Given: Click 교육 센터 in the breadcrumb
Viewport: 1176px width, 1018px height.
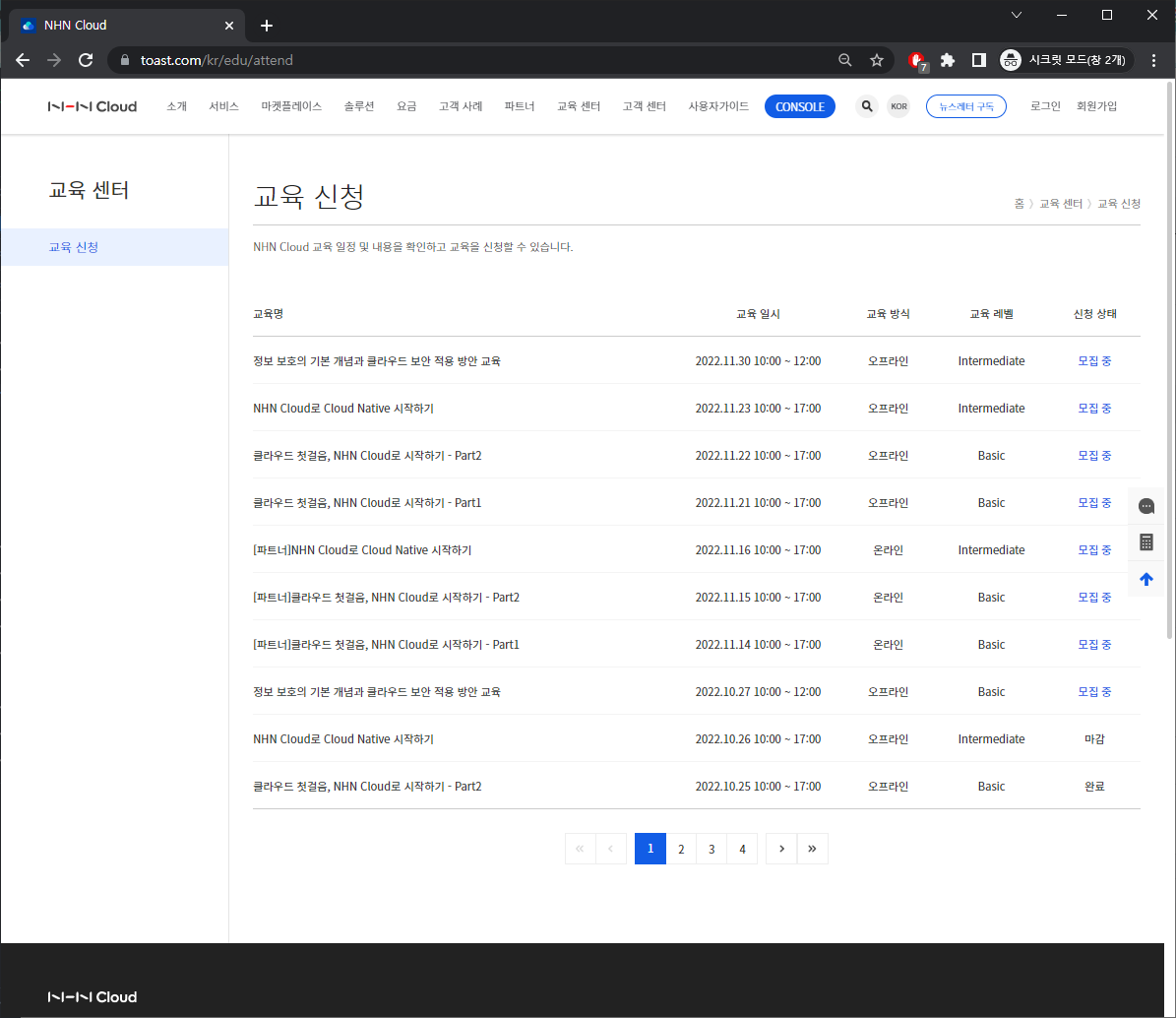Looking at the screenshot, I should click(1061, 203).
